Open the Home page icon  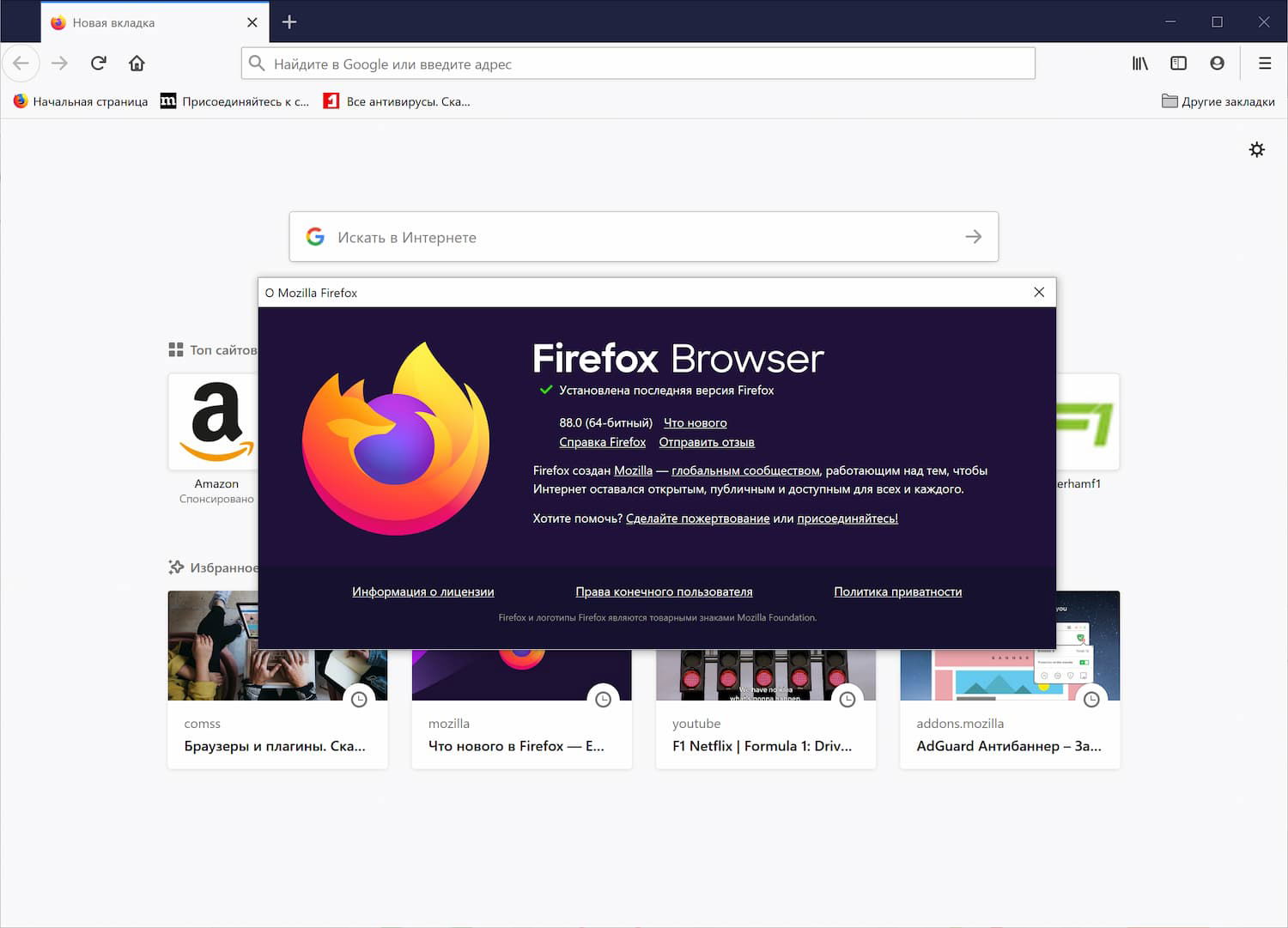point(137,64)
